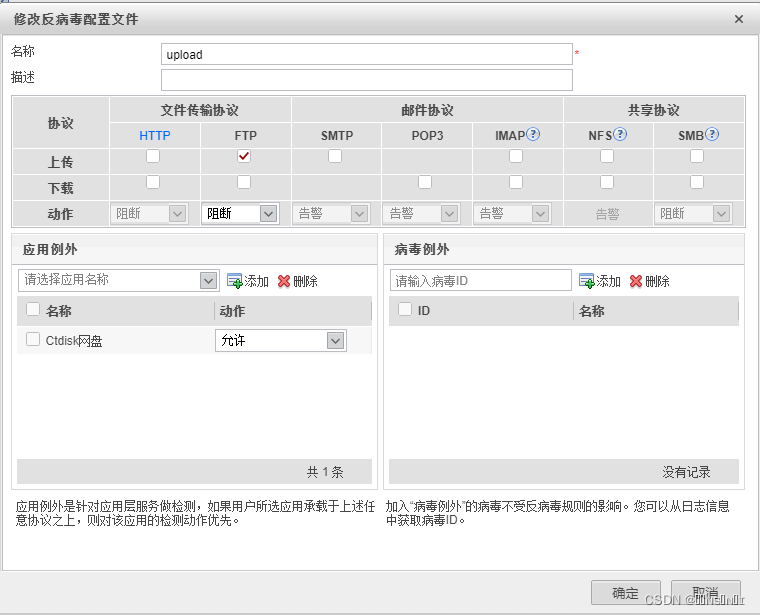Screen dimensions: 760x615
Task: Open Ctdisk网盘 action dropdown showing 允许
Action: pos(281,341)
